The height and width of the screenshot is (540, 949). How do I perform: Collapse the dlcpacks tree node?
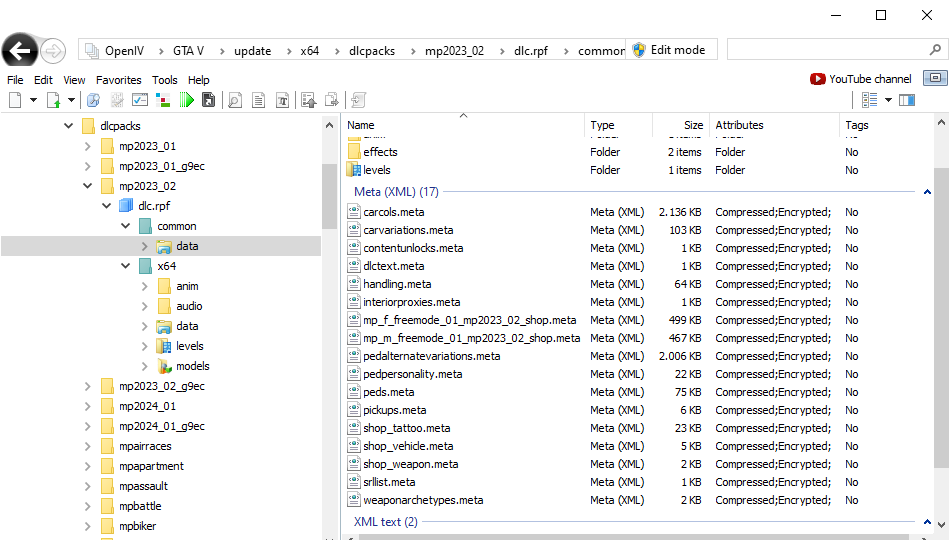(x=68, y=126)
